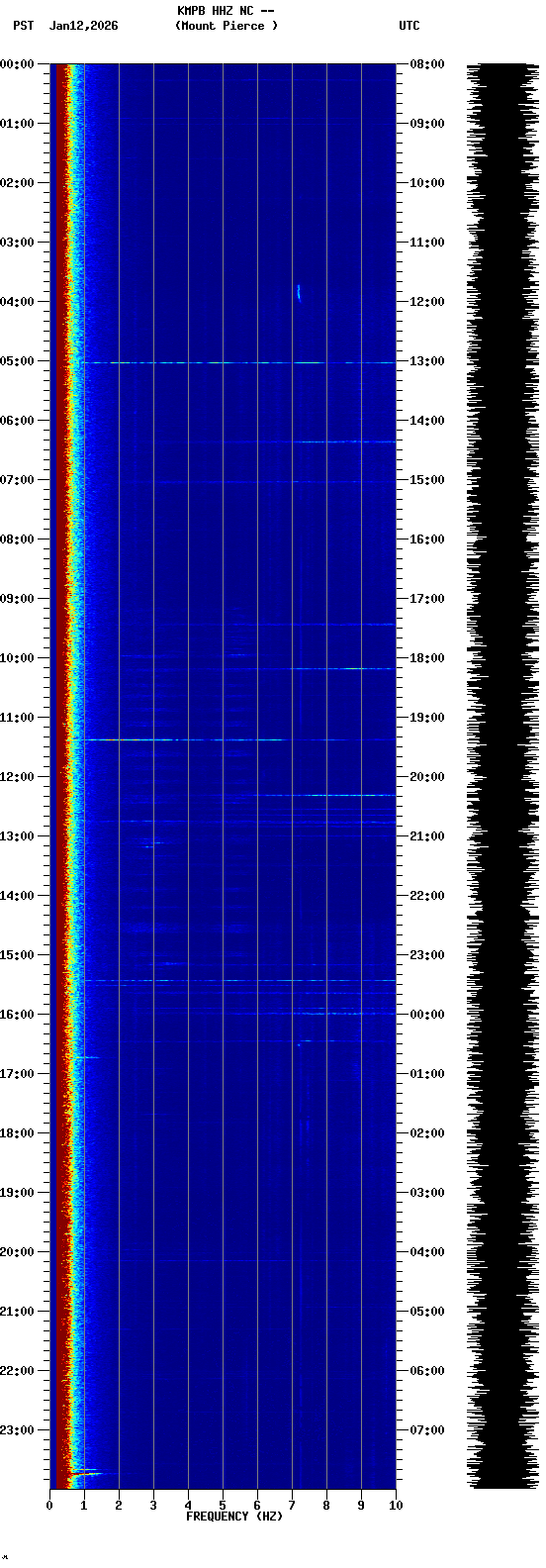546x1568 pixels.
Task: Click the 04:00 UTC time label
Action: (427, 1252)
